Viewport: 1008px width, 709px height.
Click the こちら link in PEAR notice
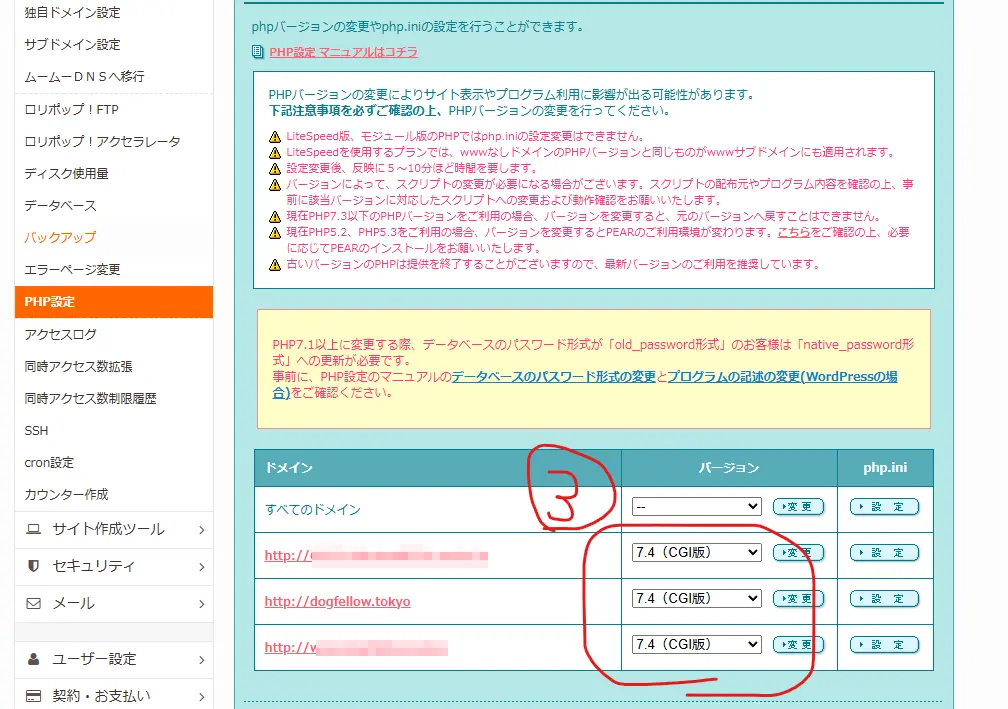coord(796,232)
